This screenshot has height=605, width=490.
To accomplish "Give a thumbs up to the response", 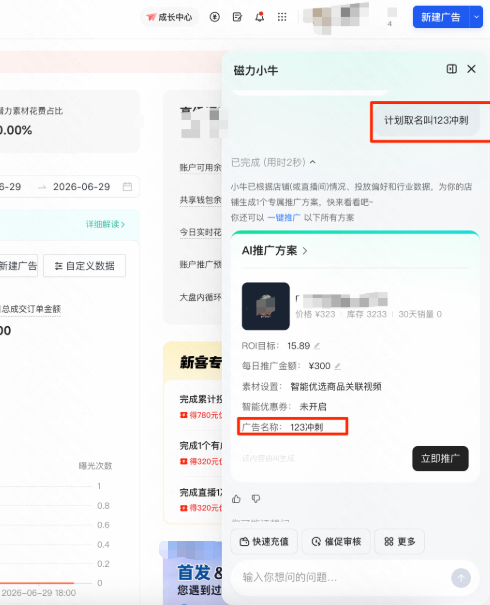I will pos(237,499).
